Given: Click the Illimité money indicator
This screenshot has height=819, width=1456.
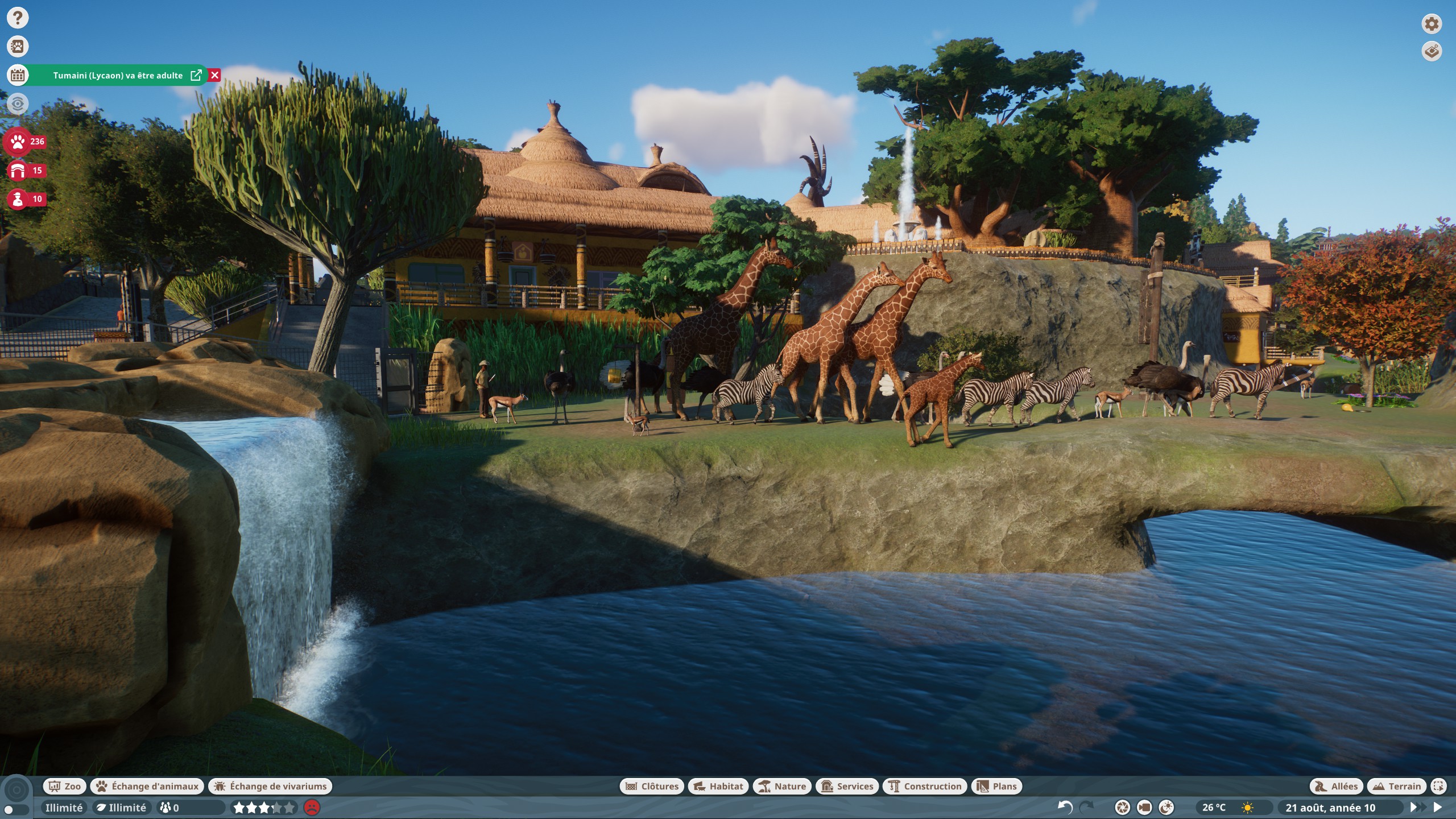Looking at the screenshot, I should tap(64, 808).
